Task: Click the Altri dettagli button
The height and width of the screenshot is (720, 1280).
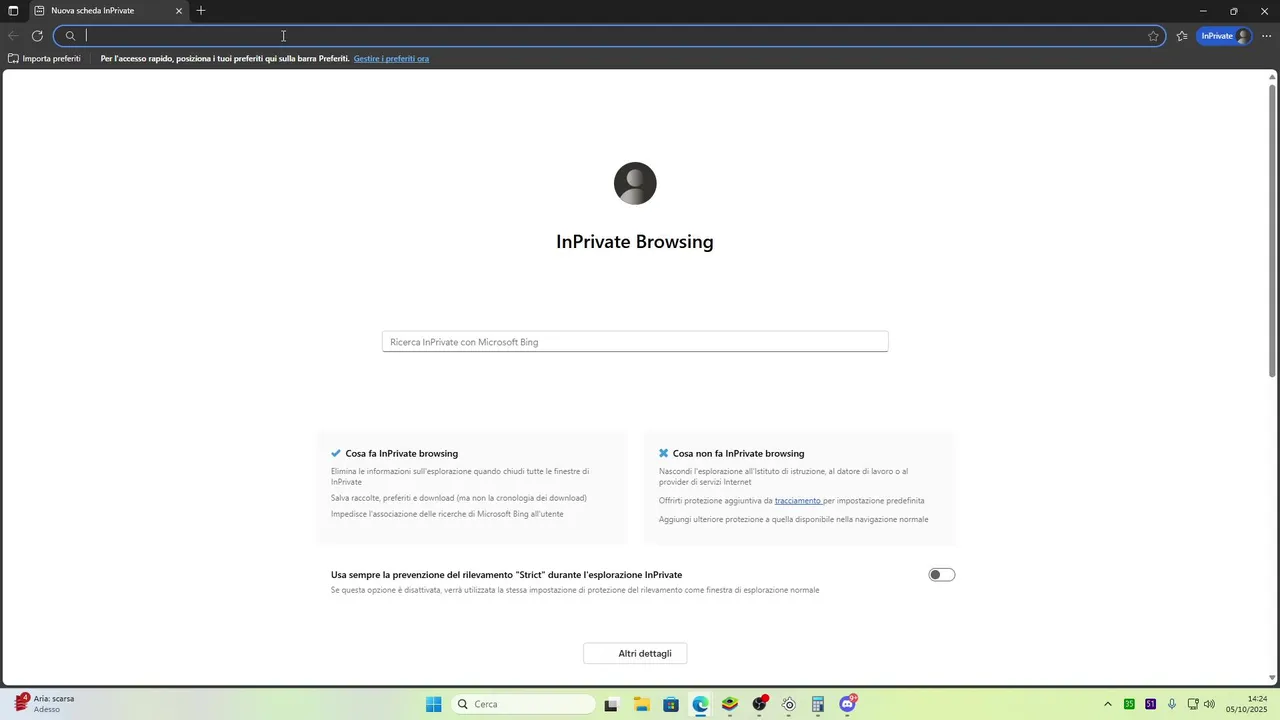Action: (x=635, y=654)
